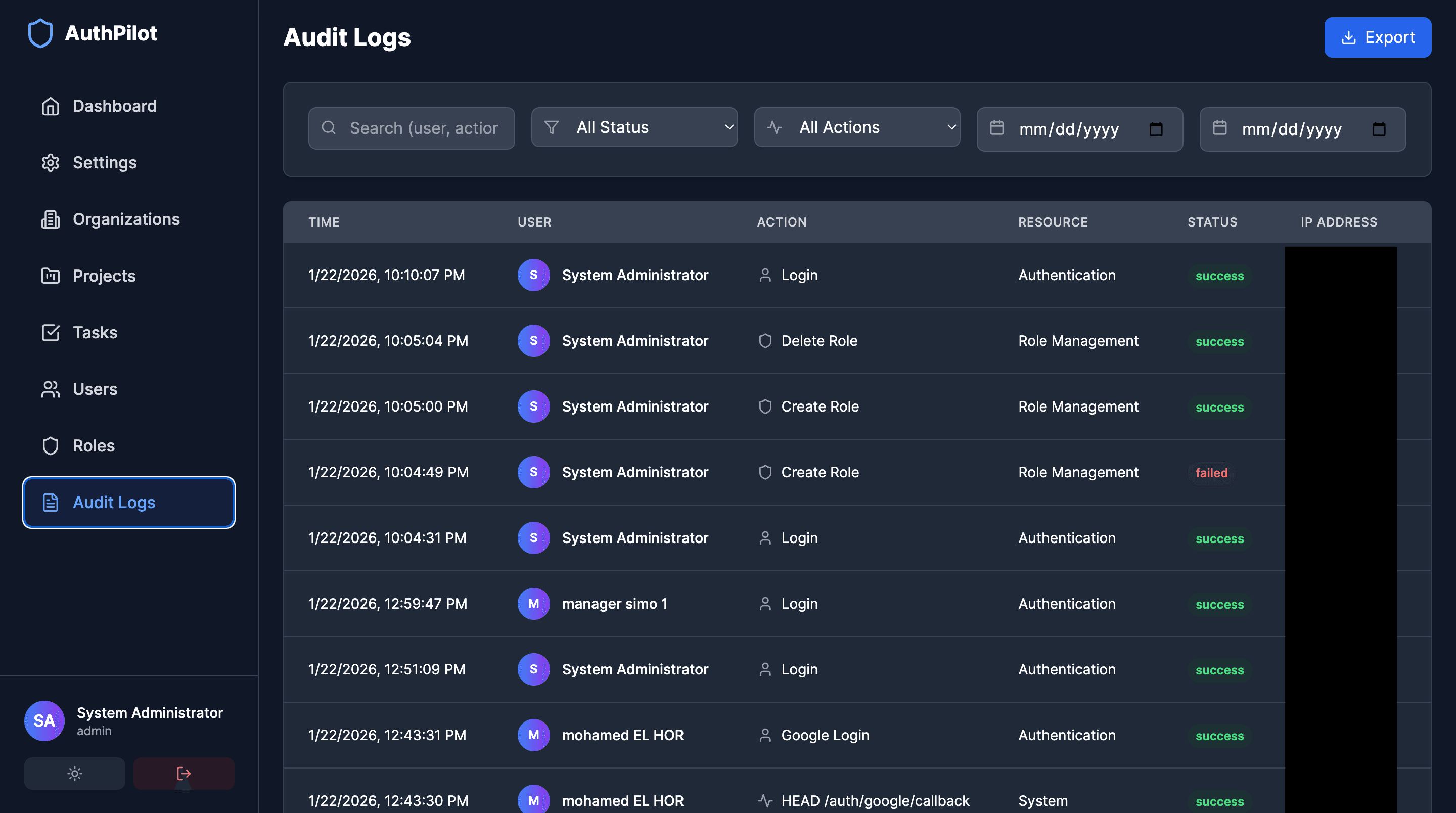Click the search magnifier icon
Image resolution: width=1456 pixels, height=813 pixels.
(329, 128)
